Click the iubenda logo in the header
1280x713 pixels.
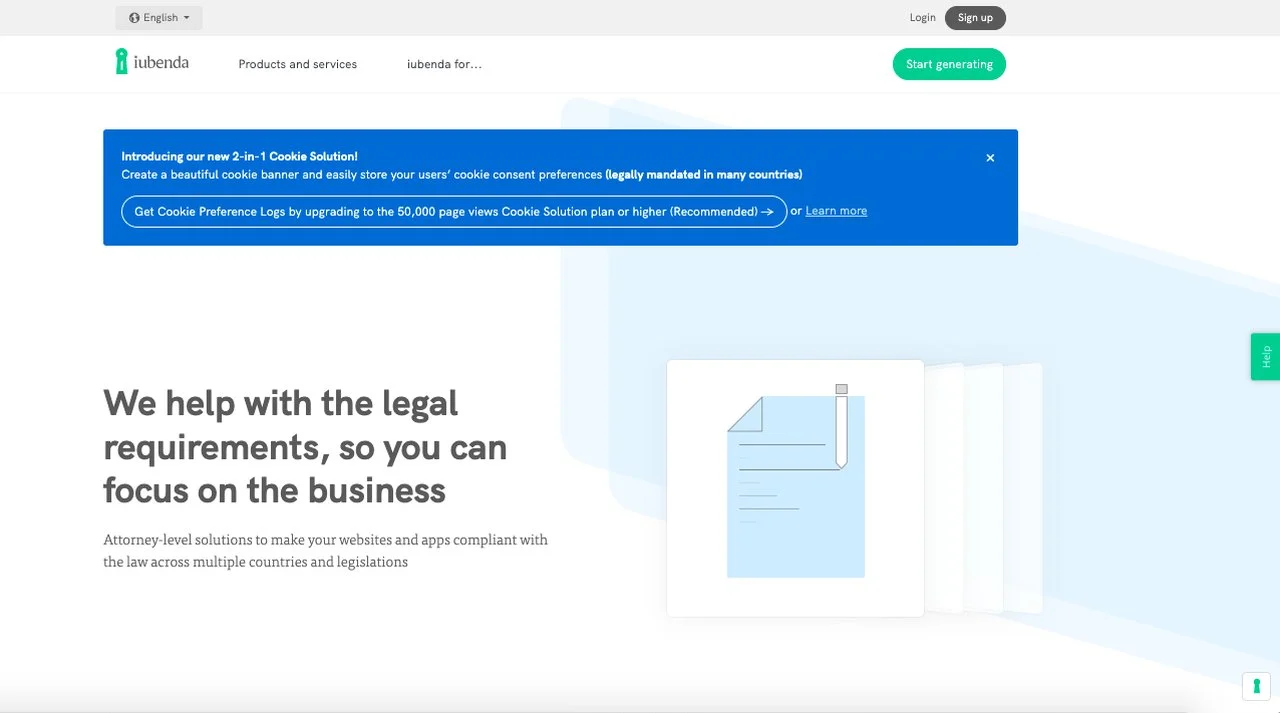click(152, 63)
